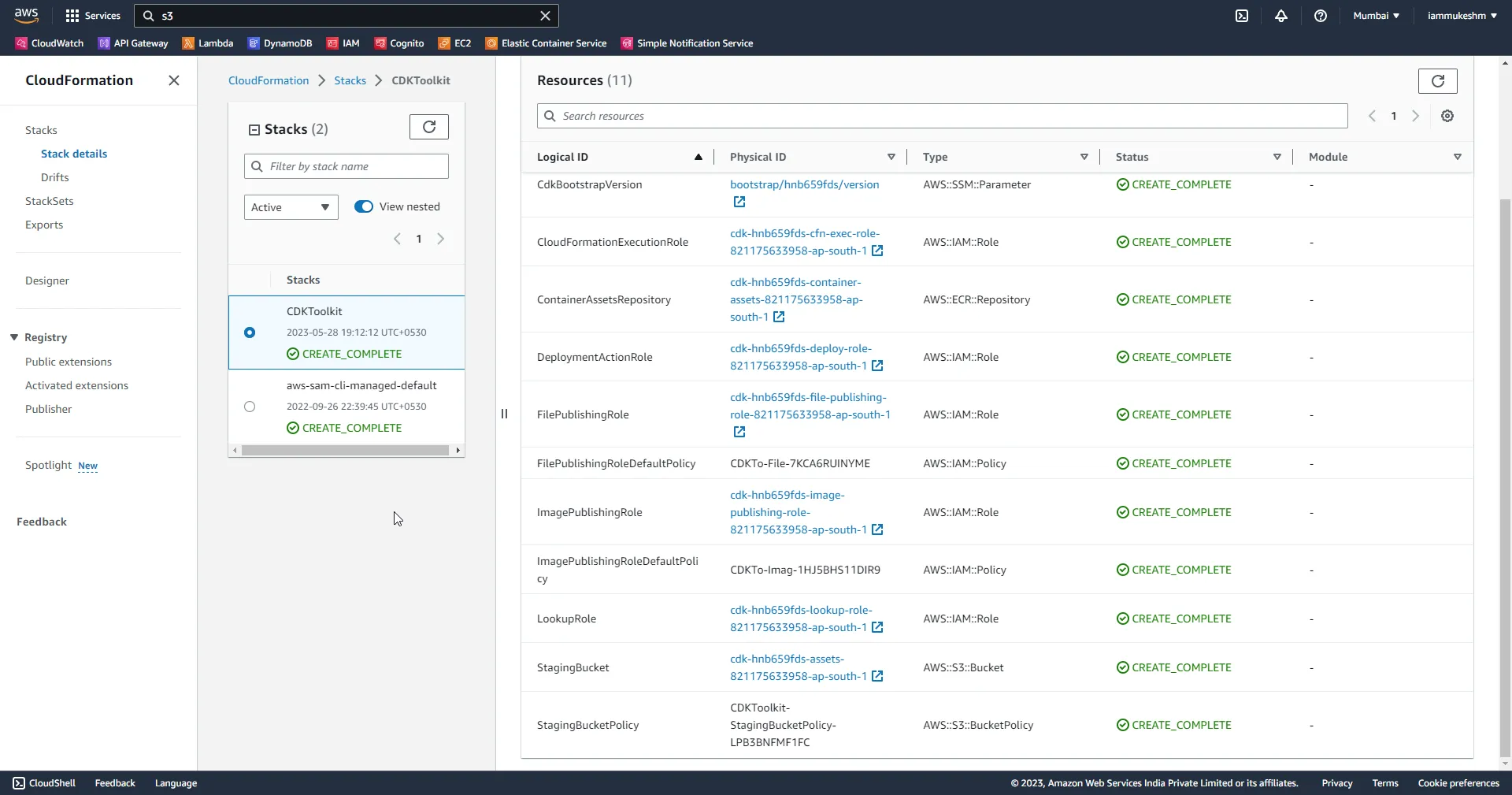Image resolution: width=1512 pixels, height=795 pixels.
Task: Open the iammukeshm account menu
Action: pos(1462,16)
